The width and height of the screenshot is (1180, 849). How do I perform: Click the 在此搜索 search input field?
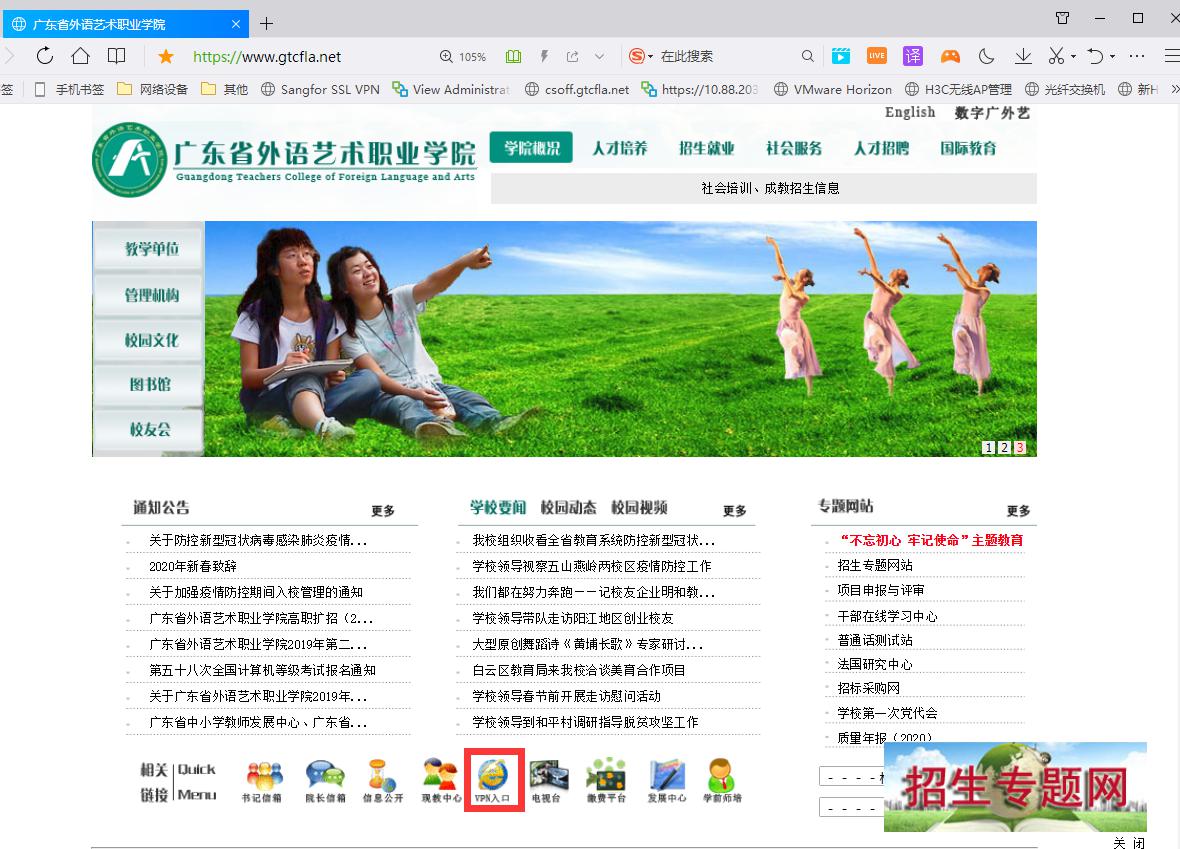[725, 57]
